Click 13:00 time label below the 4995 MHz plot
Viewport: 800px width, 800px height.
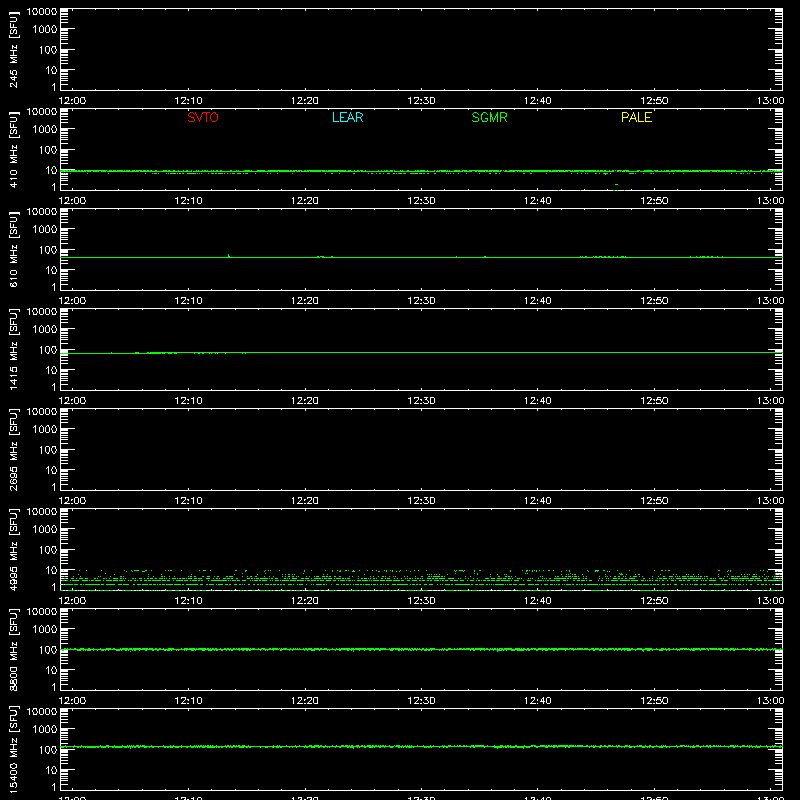770,601
